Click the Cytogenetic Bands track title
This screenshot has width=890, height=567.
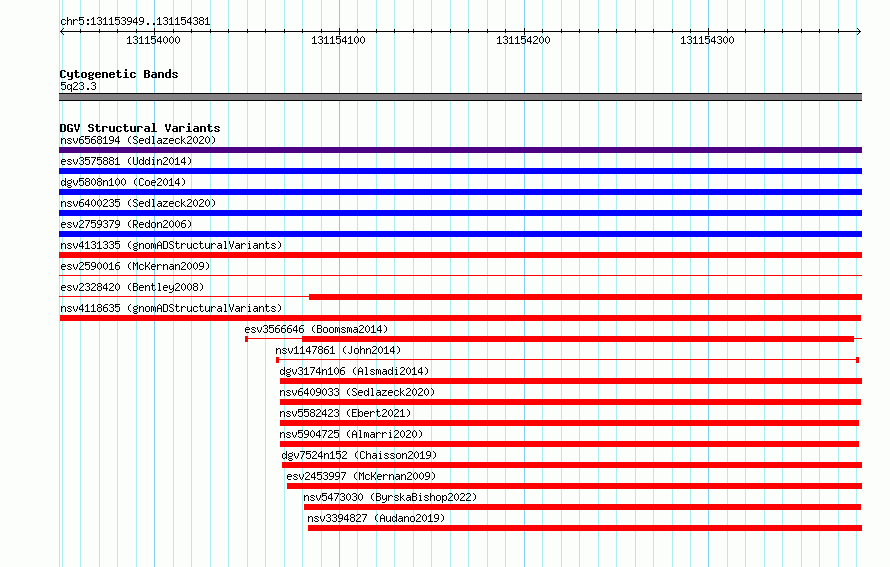tap(119, 74)
